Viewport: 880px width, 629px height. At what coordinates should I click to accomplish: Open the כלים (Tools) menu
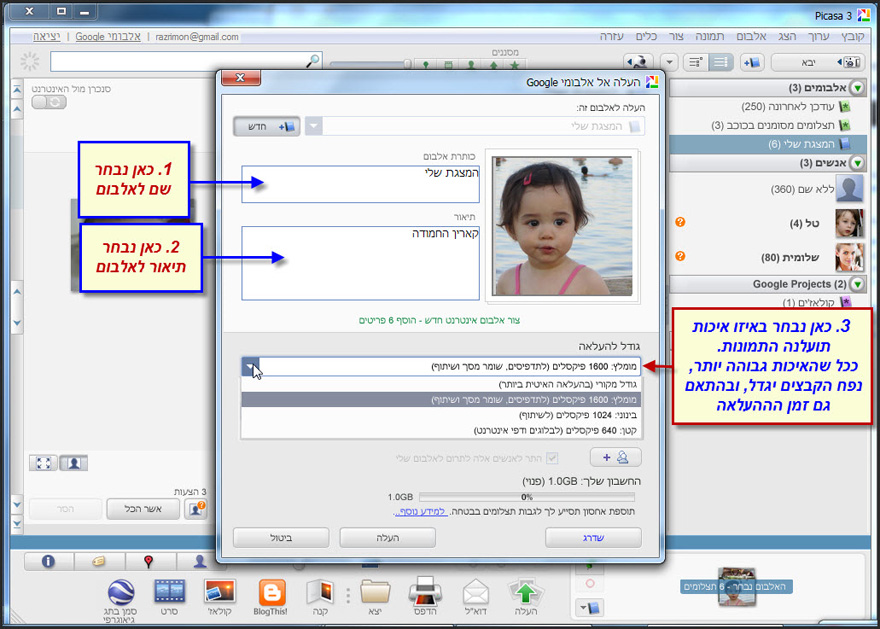tap(646, 36)
